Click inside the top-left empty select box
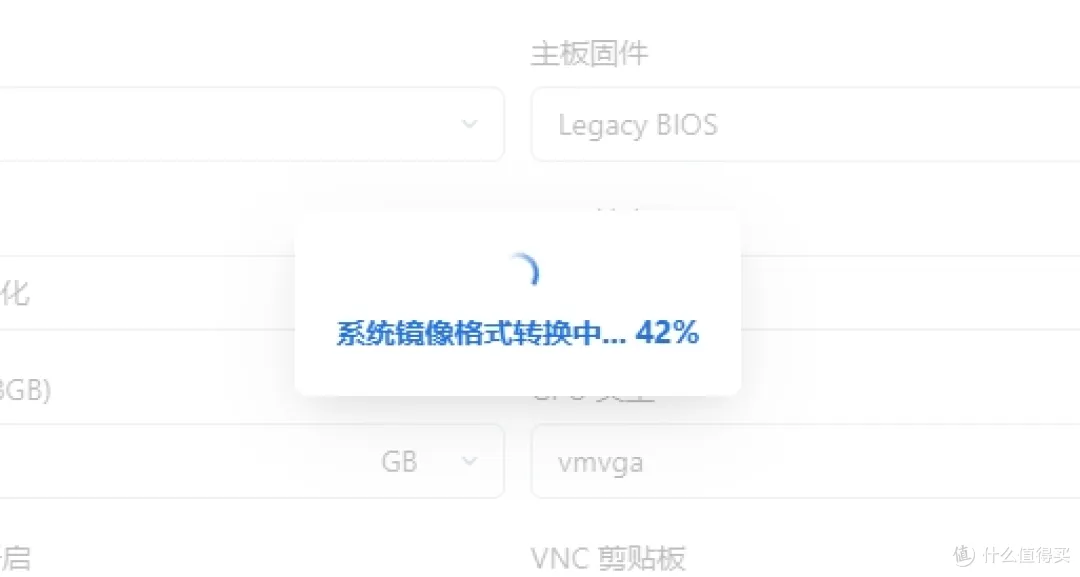Screen dimensions: 1080x577 252,125
